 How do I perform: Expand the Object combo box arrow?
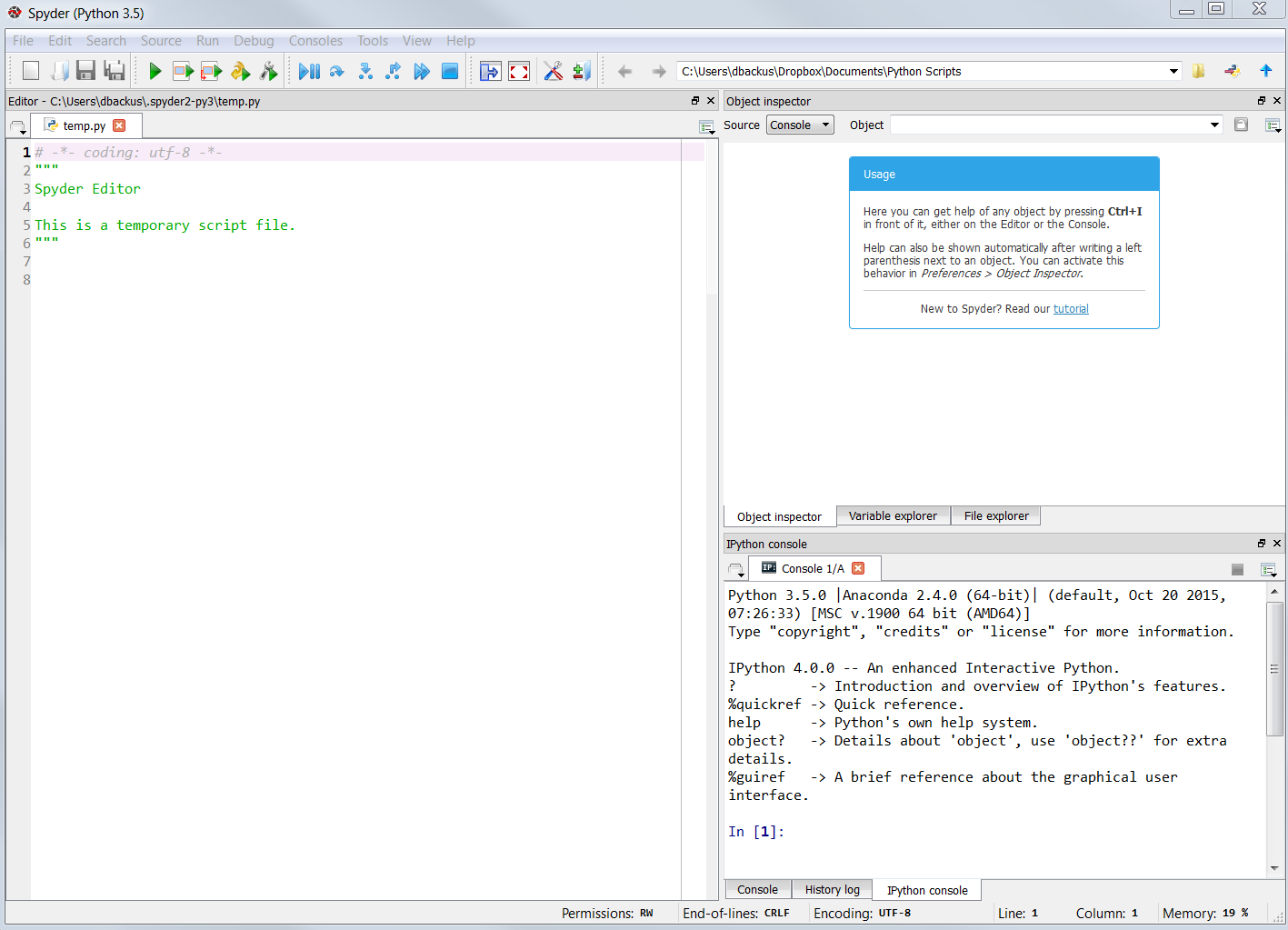point(1214,125)
